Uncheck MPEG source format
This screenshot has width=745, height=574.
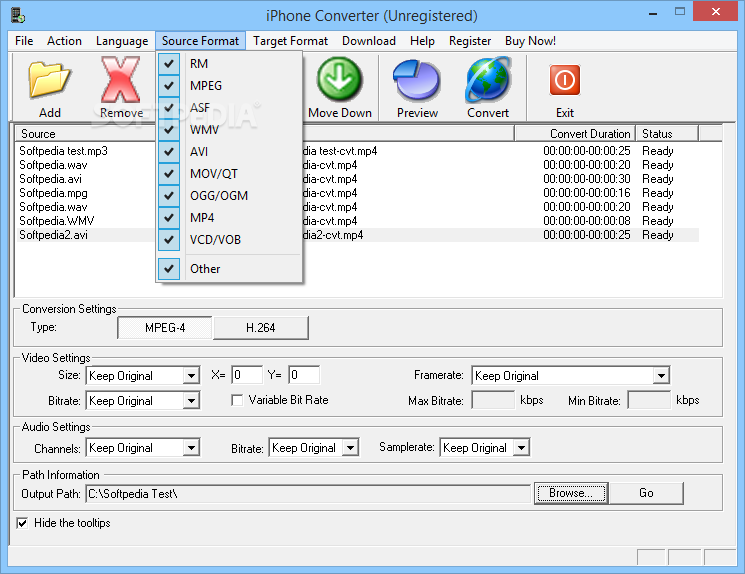(230, 86)
